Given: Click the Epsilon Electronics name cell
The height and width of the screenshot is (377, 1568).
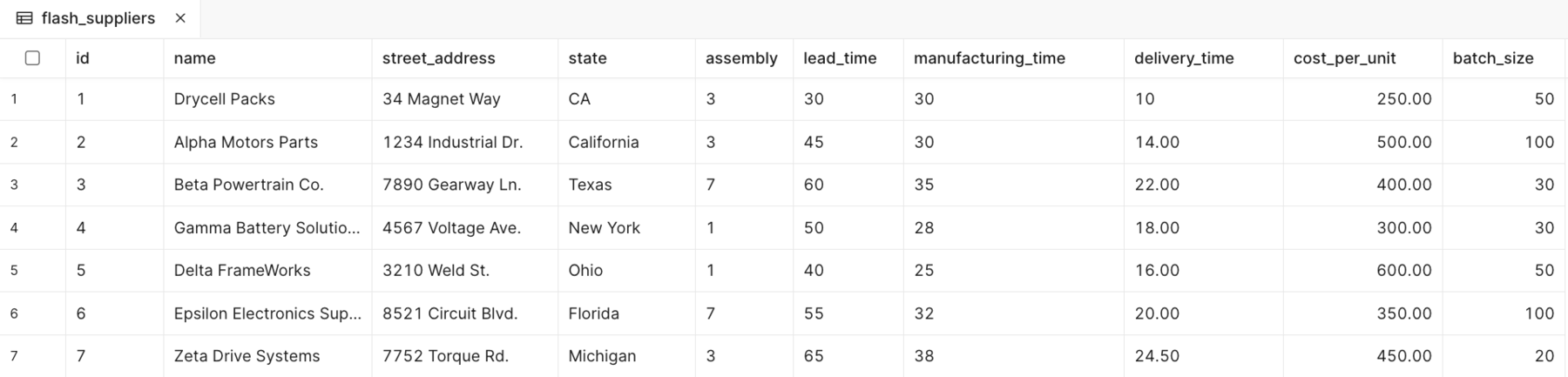Looking at the screenshot, I should (x=267, y=313).
